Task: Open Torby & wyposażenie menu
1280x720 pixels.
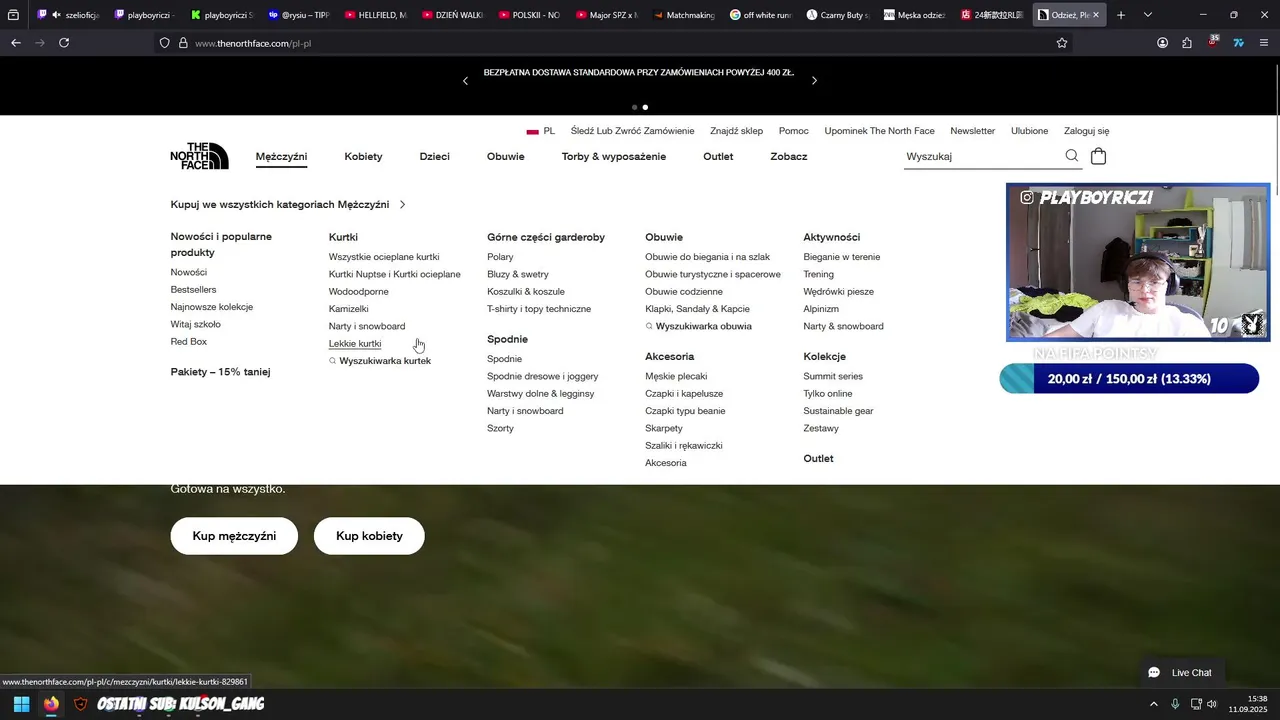Action: click(x=614, y=157)
